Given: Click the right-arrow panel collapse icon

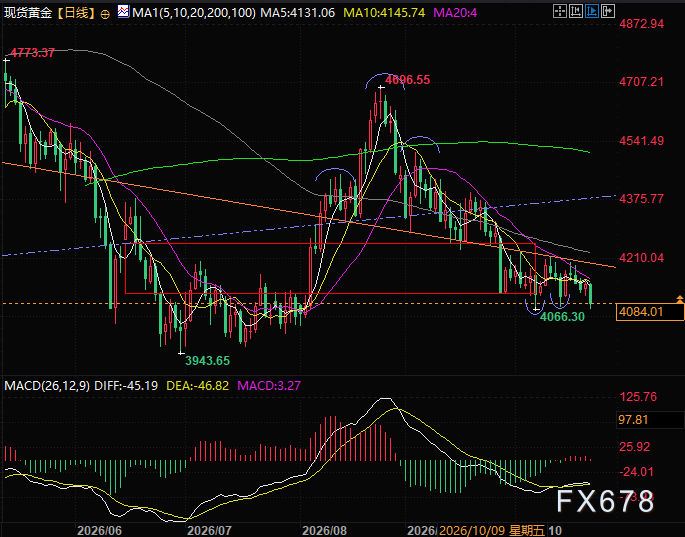Looking at the screenshot, I should coord(608,11).
